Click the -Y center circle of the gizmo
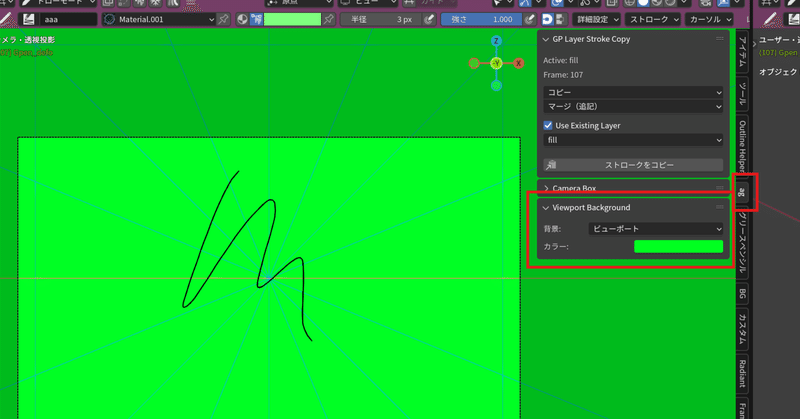Viewport: 800px width, 419px height. click(496, 63)
